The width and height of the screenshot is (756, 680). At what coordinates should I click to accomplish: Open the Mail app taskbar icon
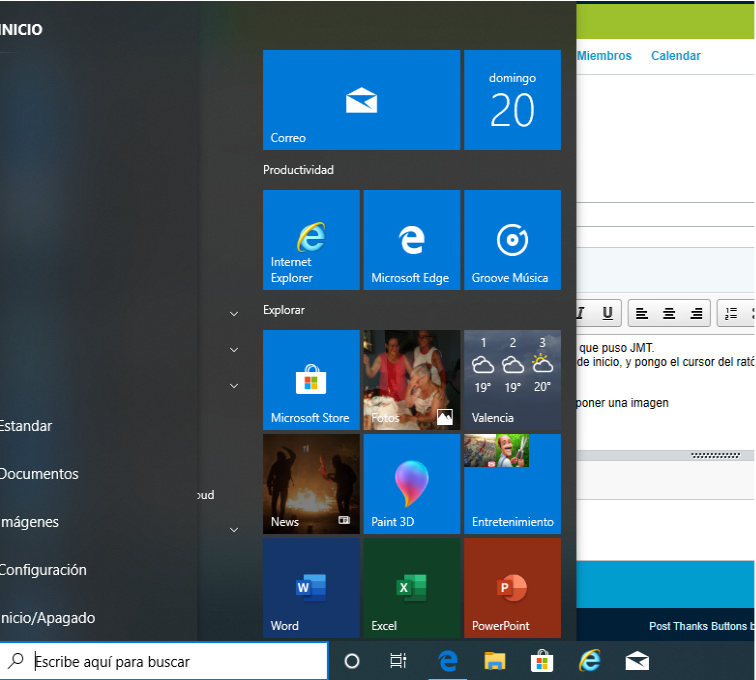(637, 661)
